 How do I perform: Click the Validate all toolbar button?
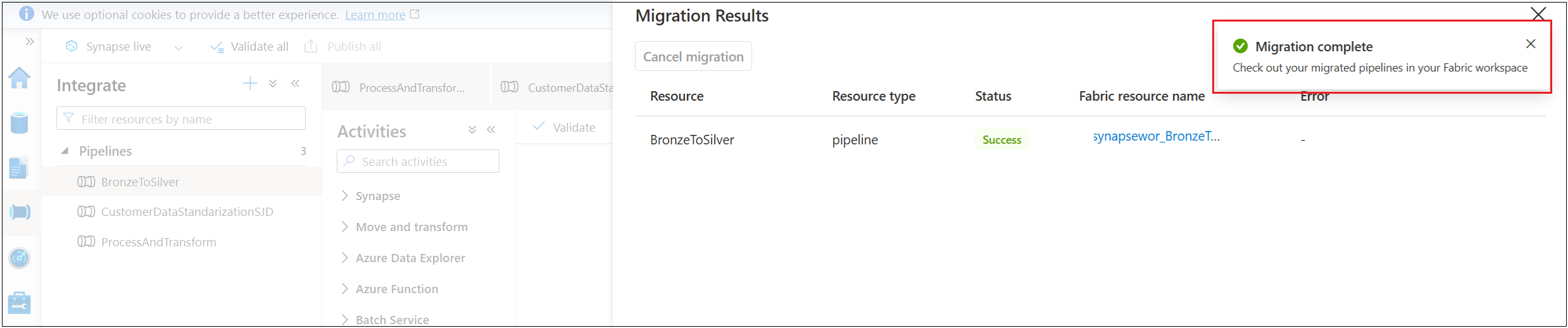pos(249,47)
